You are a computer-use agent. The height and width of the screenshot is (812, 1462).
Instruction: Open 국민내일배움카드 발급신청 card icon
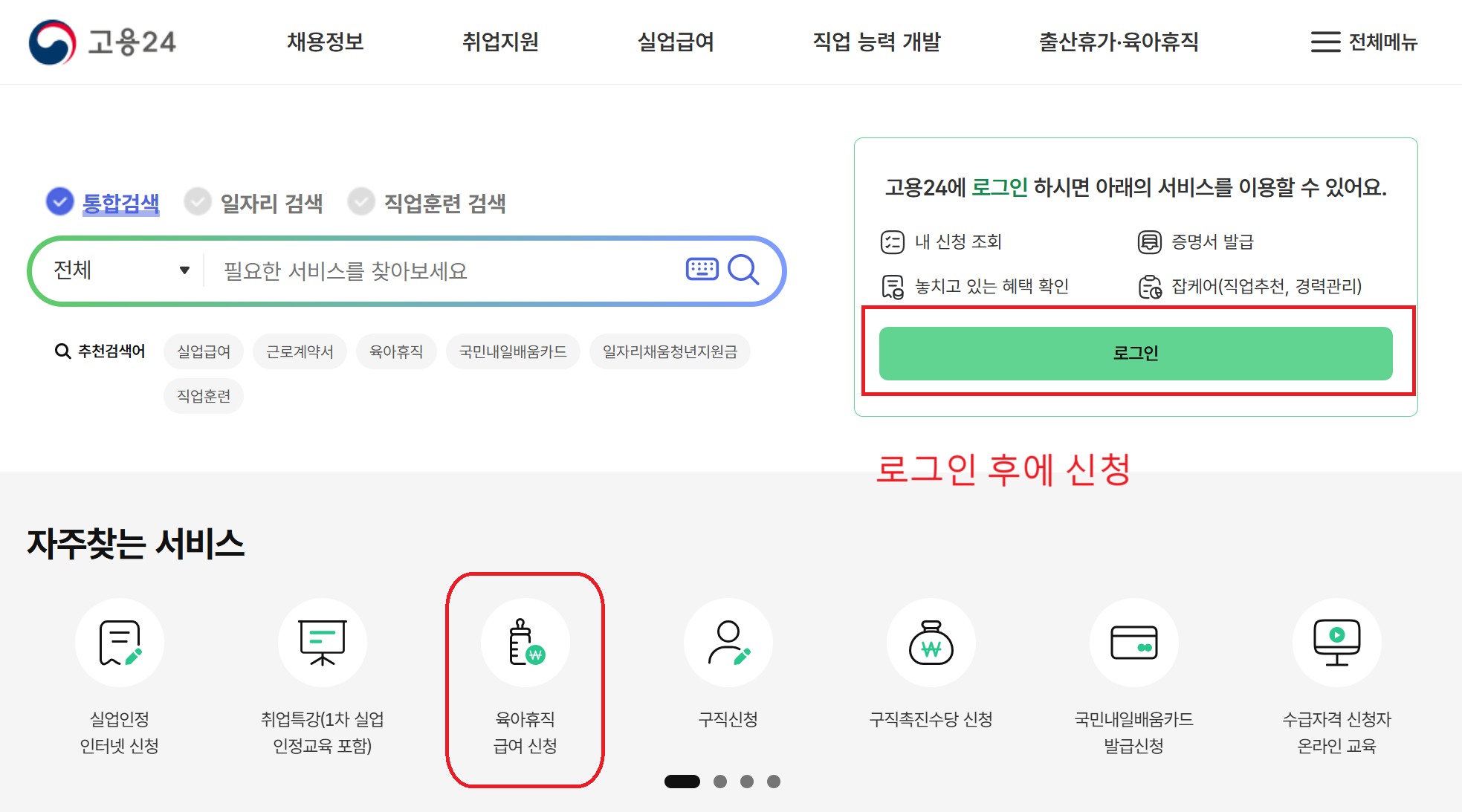point(1133,643)
